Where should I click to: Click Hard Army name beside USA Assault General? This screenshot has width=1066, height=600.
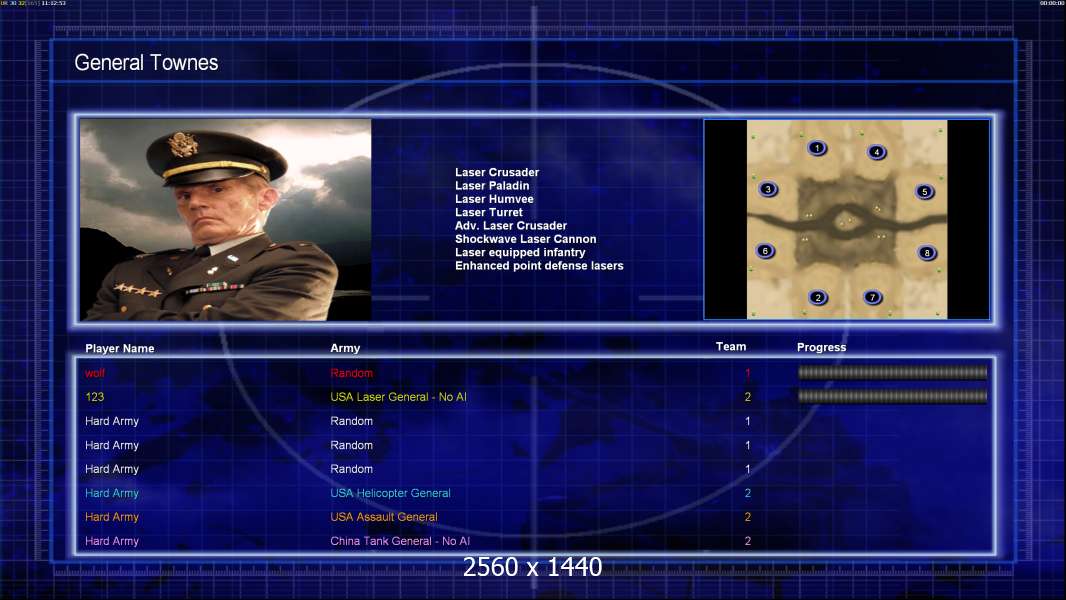(x=112, y=517)
